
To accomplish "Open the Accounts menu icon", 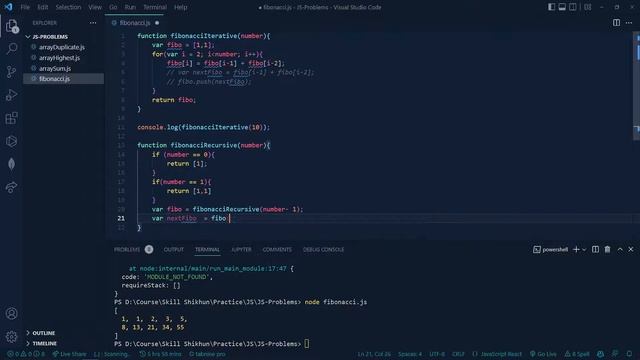I will tap(12, 313).
